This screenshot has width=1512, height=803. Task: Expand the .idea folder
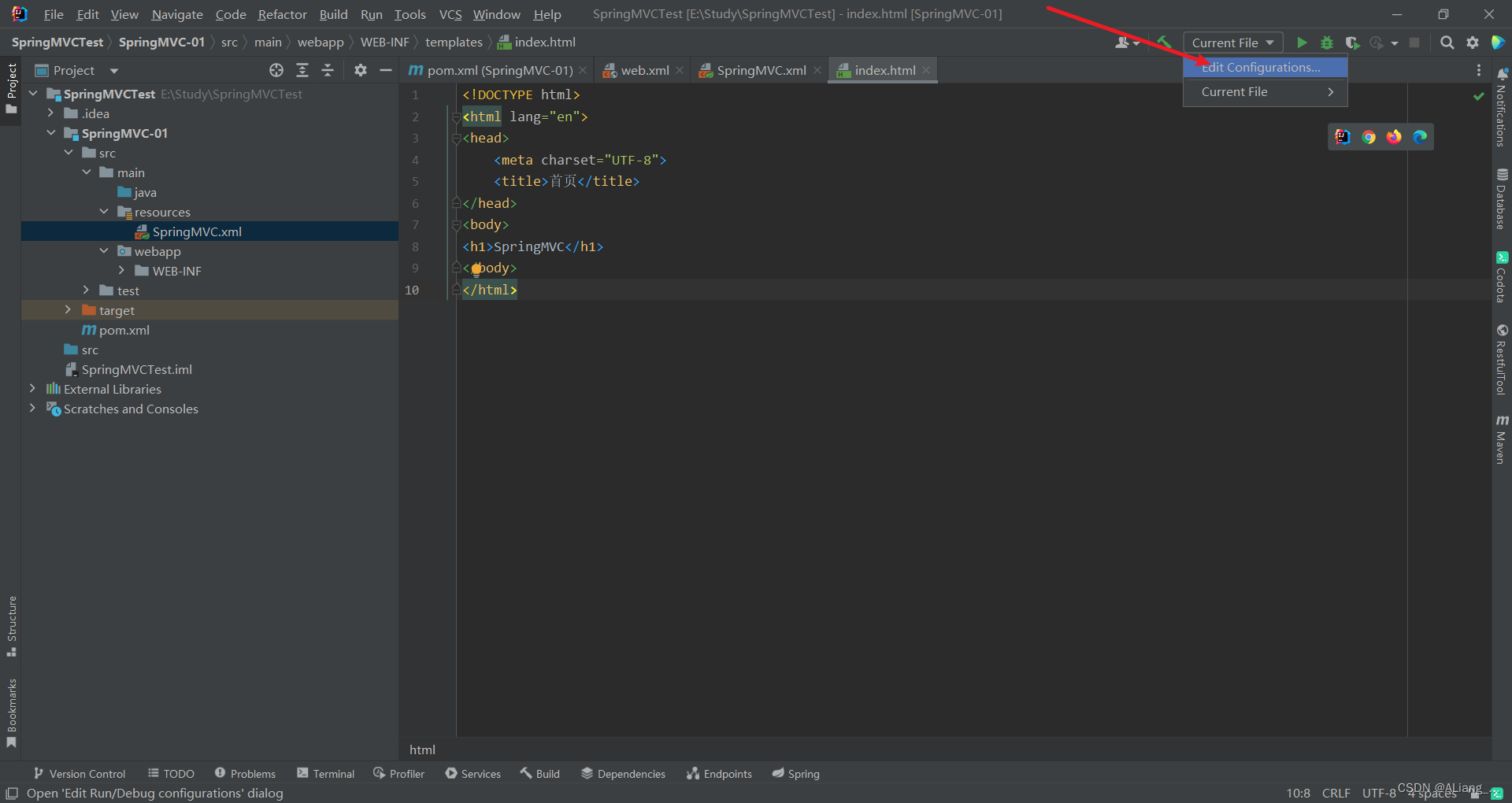click(51, 113)
